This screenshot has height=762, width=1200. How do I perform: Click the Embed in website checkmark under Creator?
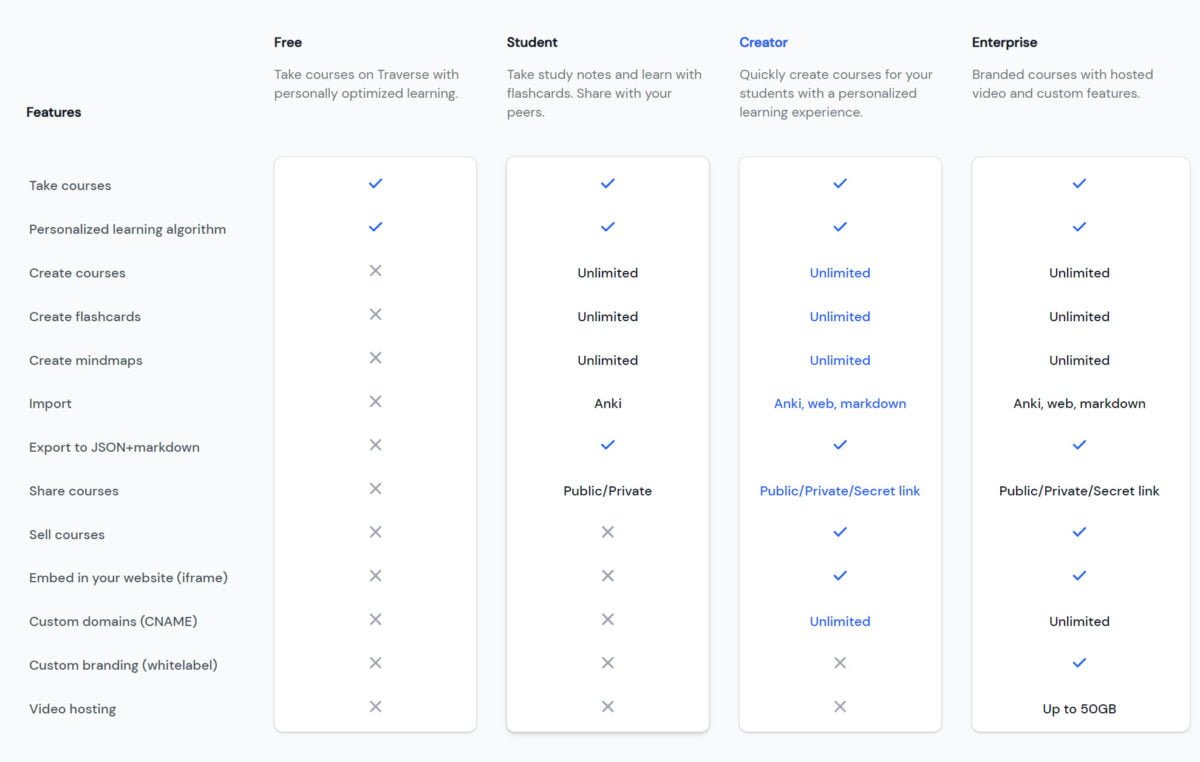pos(839,576)
